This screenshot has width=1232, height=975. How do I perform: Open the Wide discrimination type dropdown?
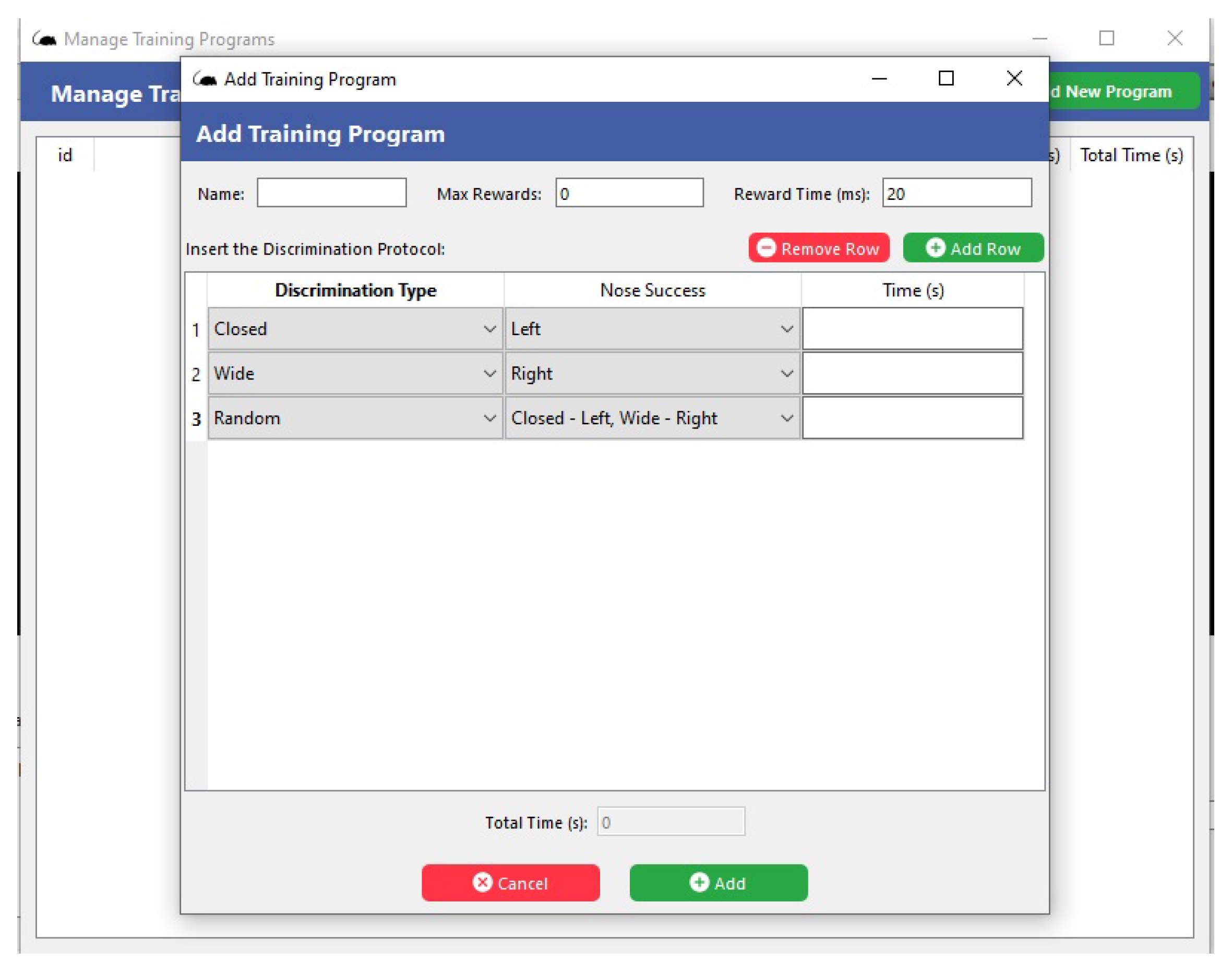pyautogui.click(x=489, y=373)
